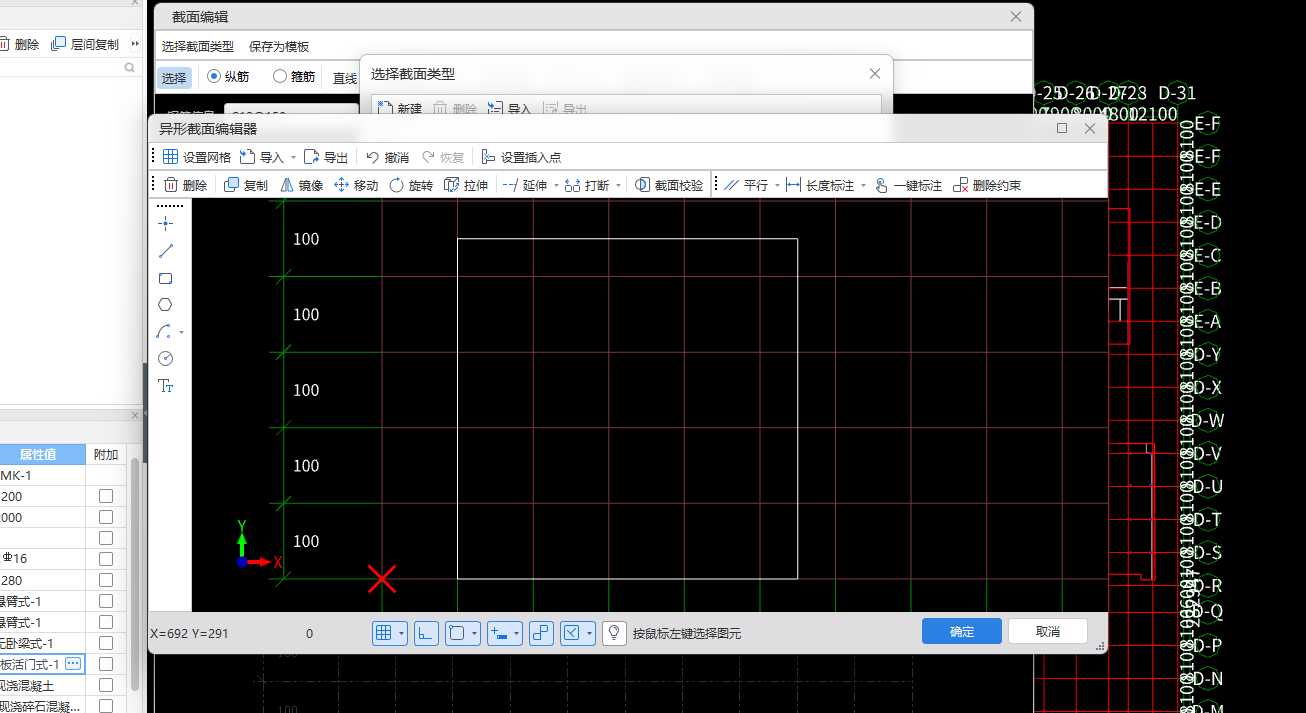Click the 删除 delete tool in the editor
Screen dimensions: 1306x713
click(185, 185)
